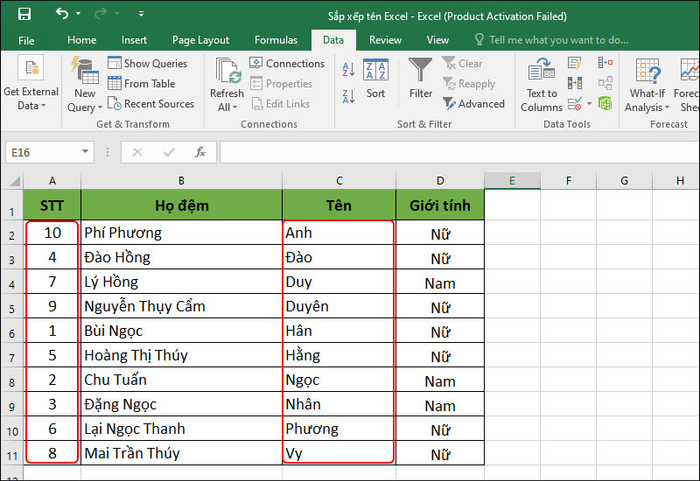The image size is (700, 481).
Task: Open the Name Box dropdown arrow
Action: coord(85,152)
